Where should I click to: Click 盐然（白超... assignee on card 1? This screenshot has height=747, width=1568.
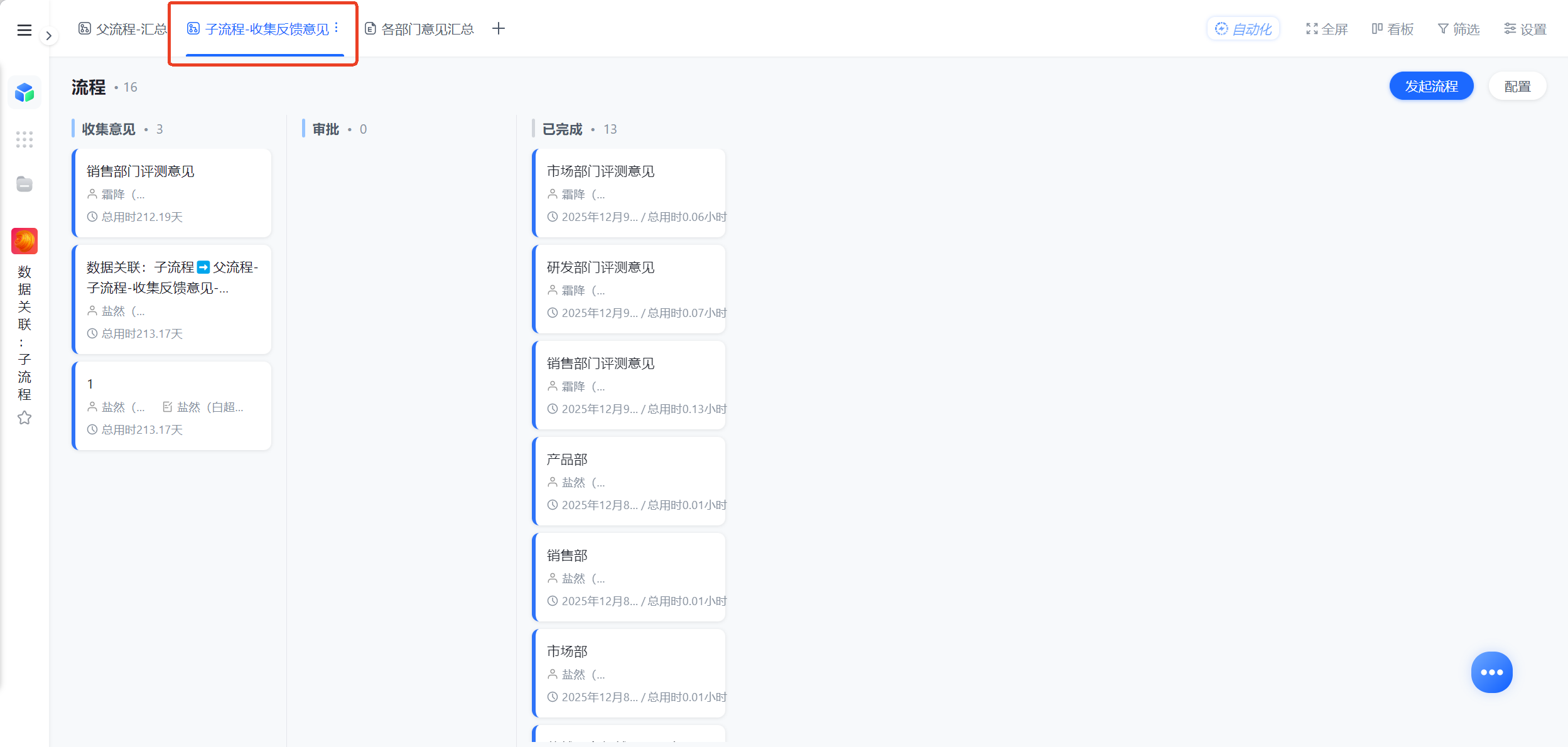pyautogui.click(x=210, y=407)
